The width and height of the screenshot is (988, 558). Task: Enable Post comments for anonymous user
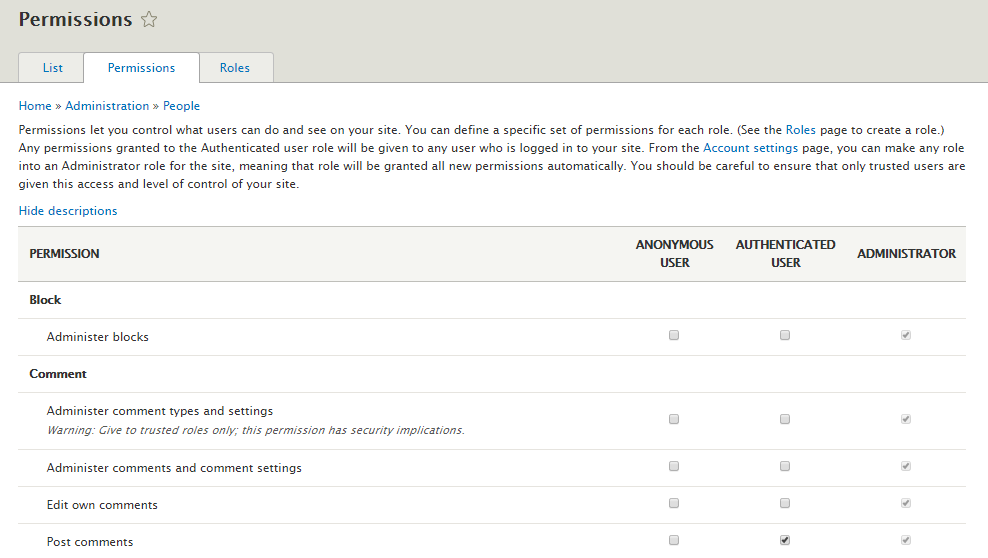674,540
